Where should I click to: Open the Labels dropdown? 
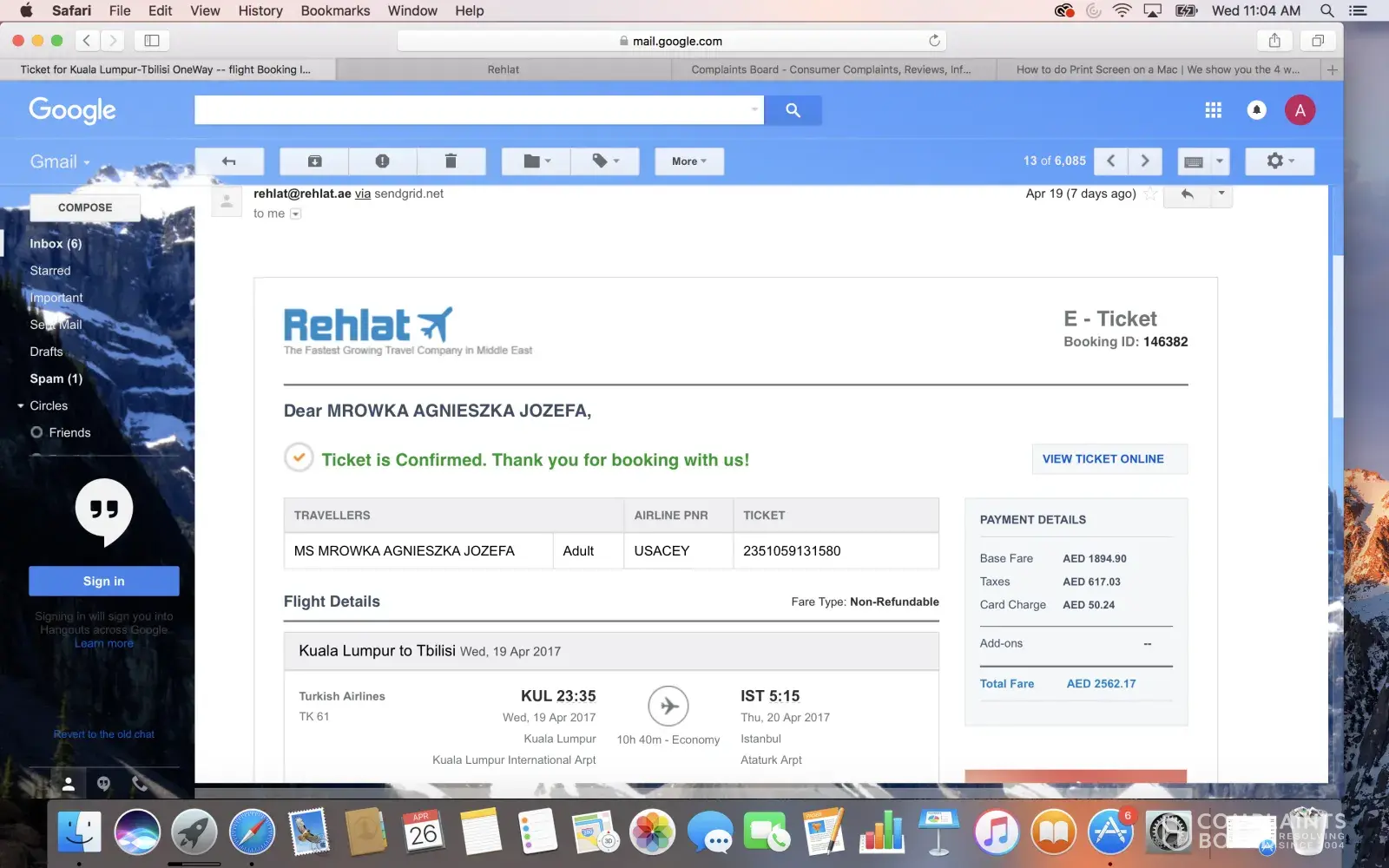tap(605, 161)
